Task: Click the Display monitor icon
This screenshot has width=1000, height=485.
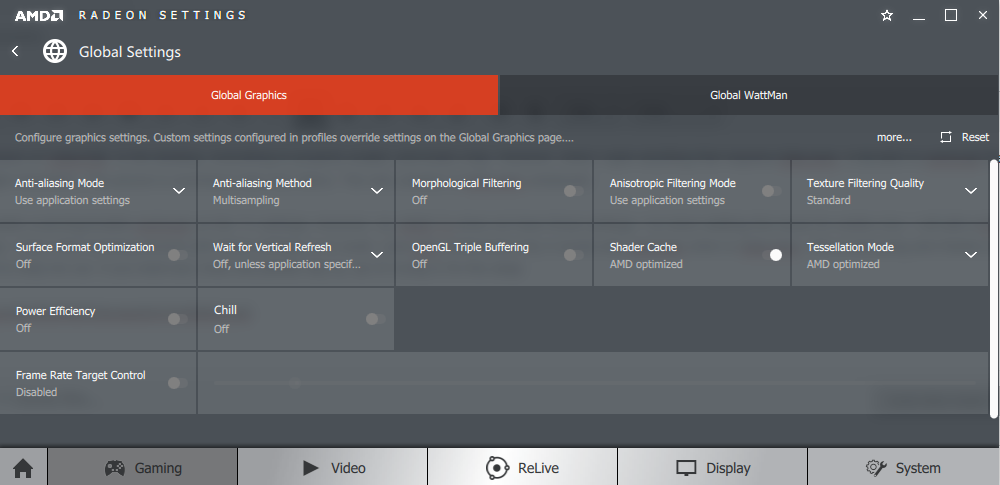Action: [x=686, y=468]
